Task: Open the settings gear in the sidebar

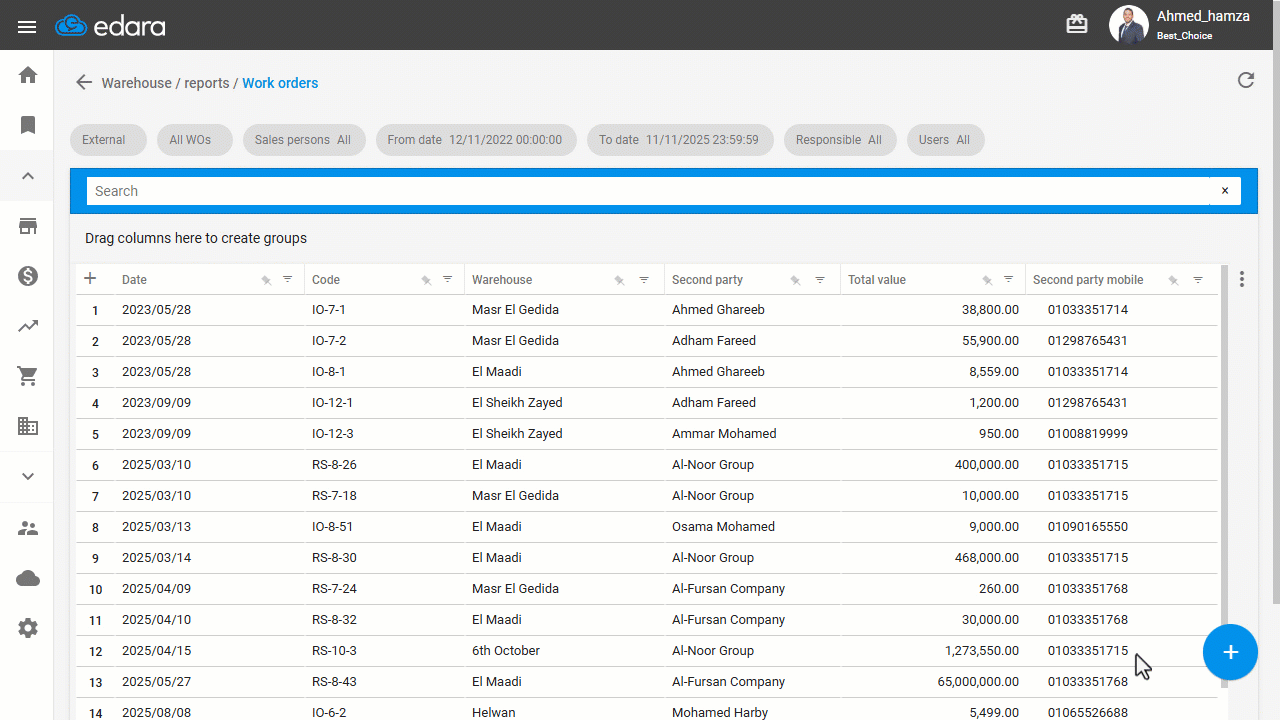Action: pos(28,628)
